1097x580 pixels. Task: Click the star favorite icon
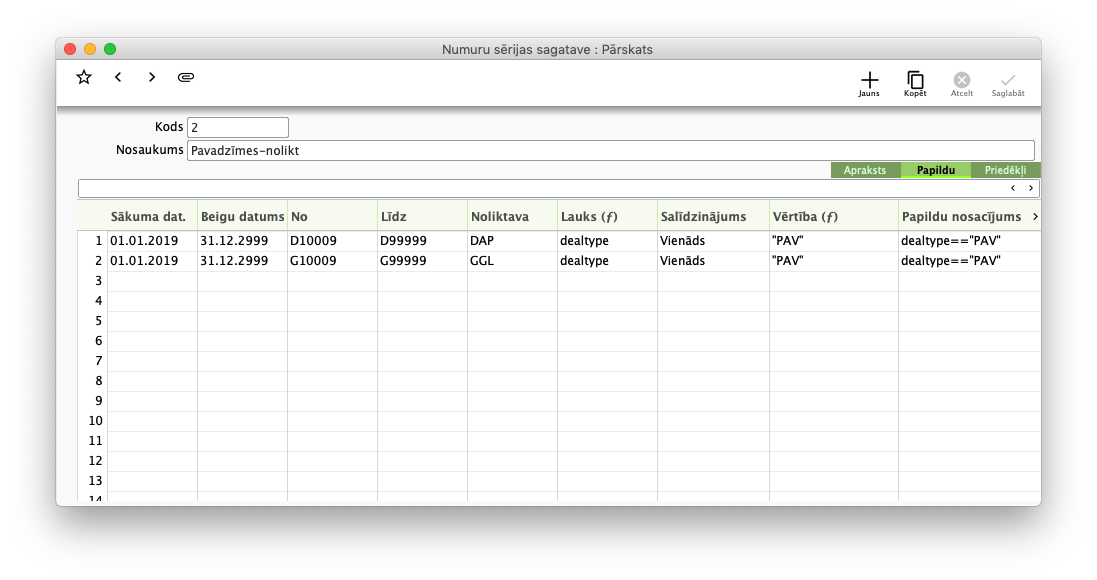[x=84, y=77]
